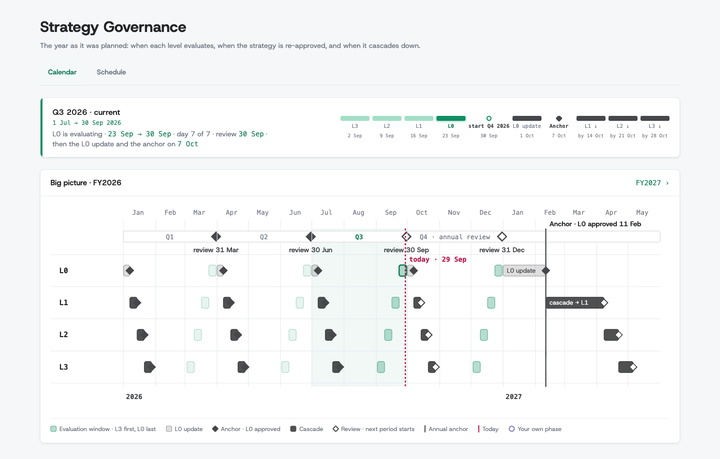Select the Q4 annual review label
This screenshot has height=459, width=720.
[455, 237]
